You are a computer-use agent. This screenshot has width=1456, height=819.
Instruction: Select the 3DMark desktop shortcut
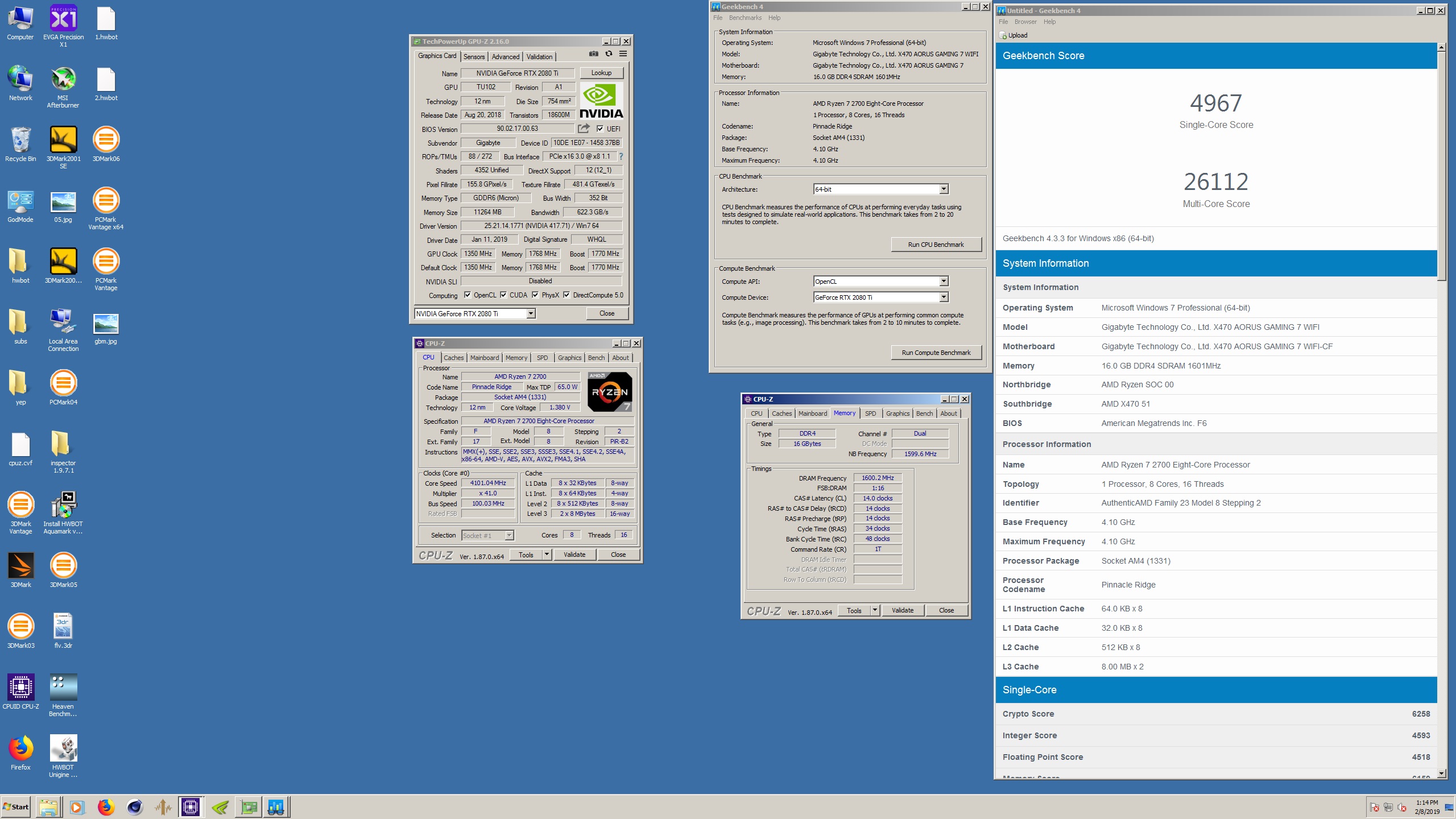tap(20, 570)
